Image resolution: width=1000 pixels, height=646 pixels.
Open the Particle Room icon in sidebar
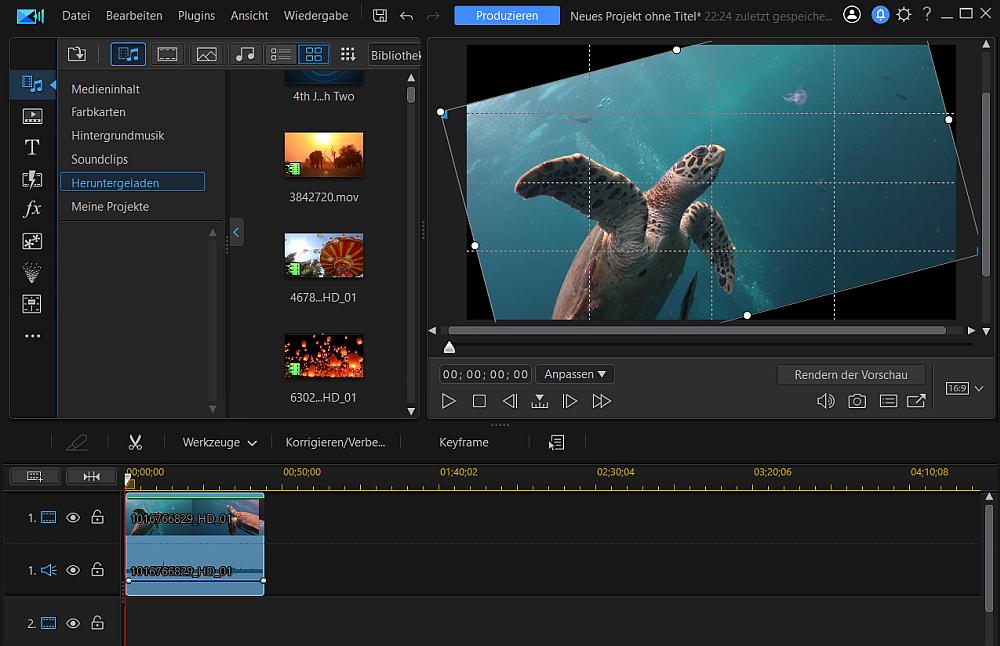(32, 272)
